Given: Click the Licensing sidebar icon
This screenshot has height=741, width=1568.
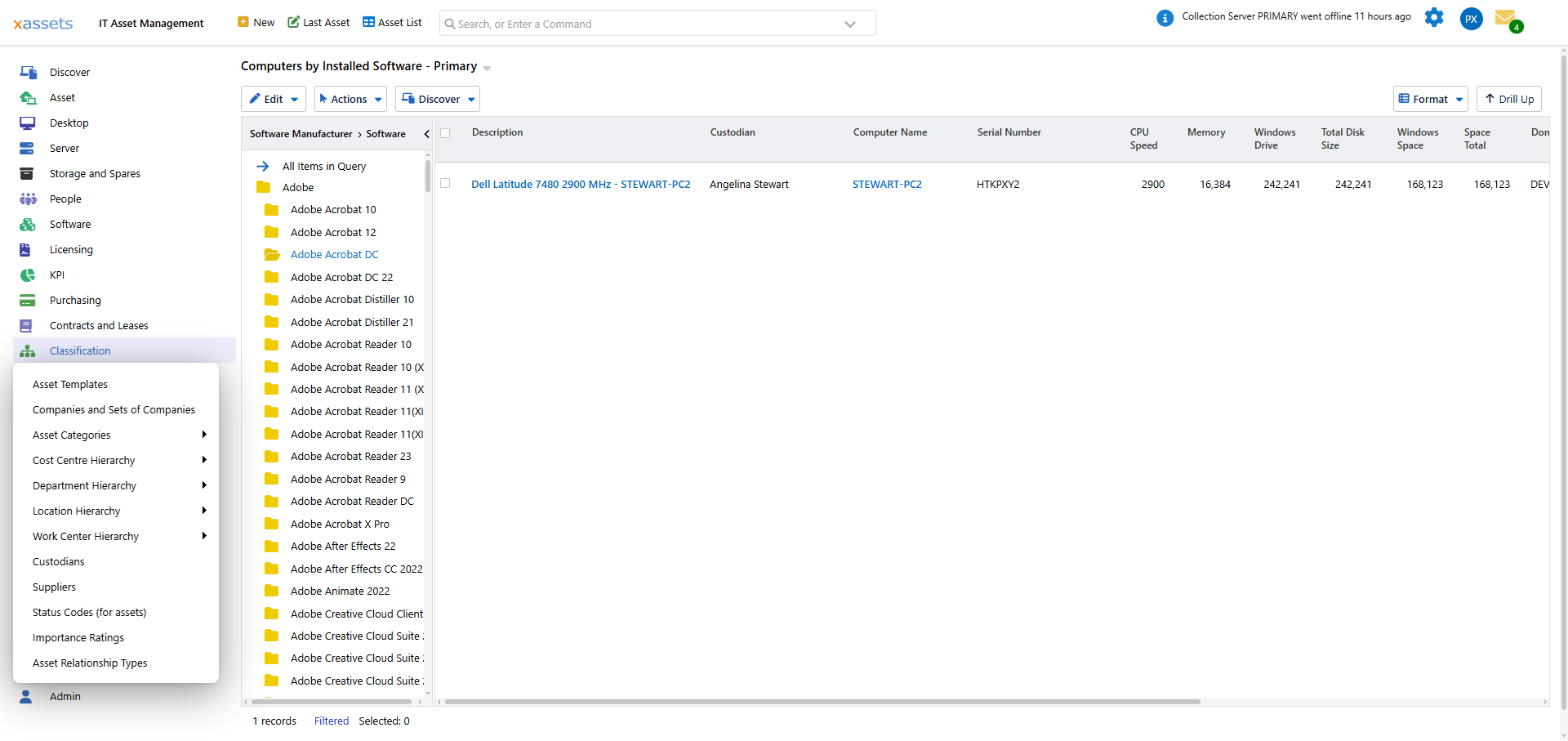Looking at the screenshot, I should (25, 250).
